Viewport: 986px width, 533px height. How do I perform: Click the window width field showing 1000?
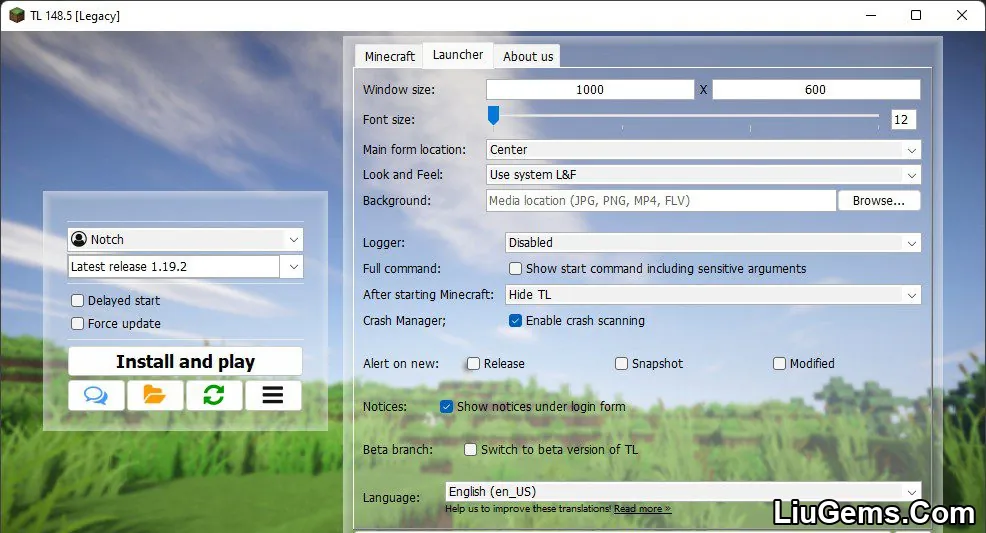click(x=590, y=89)
